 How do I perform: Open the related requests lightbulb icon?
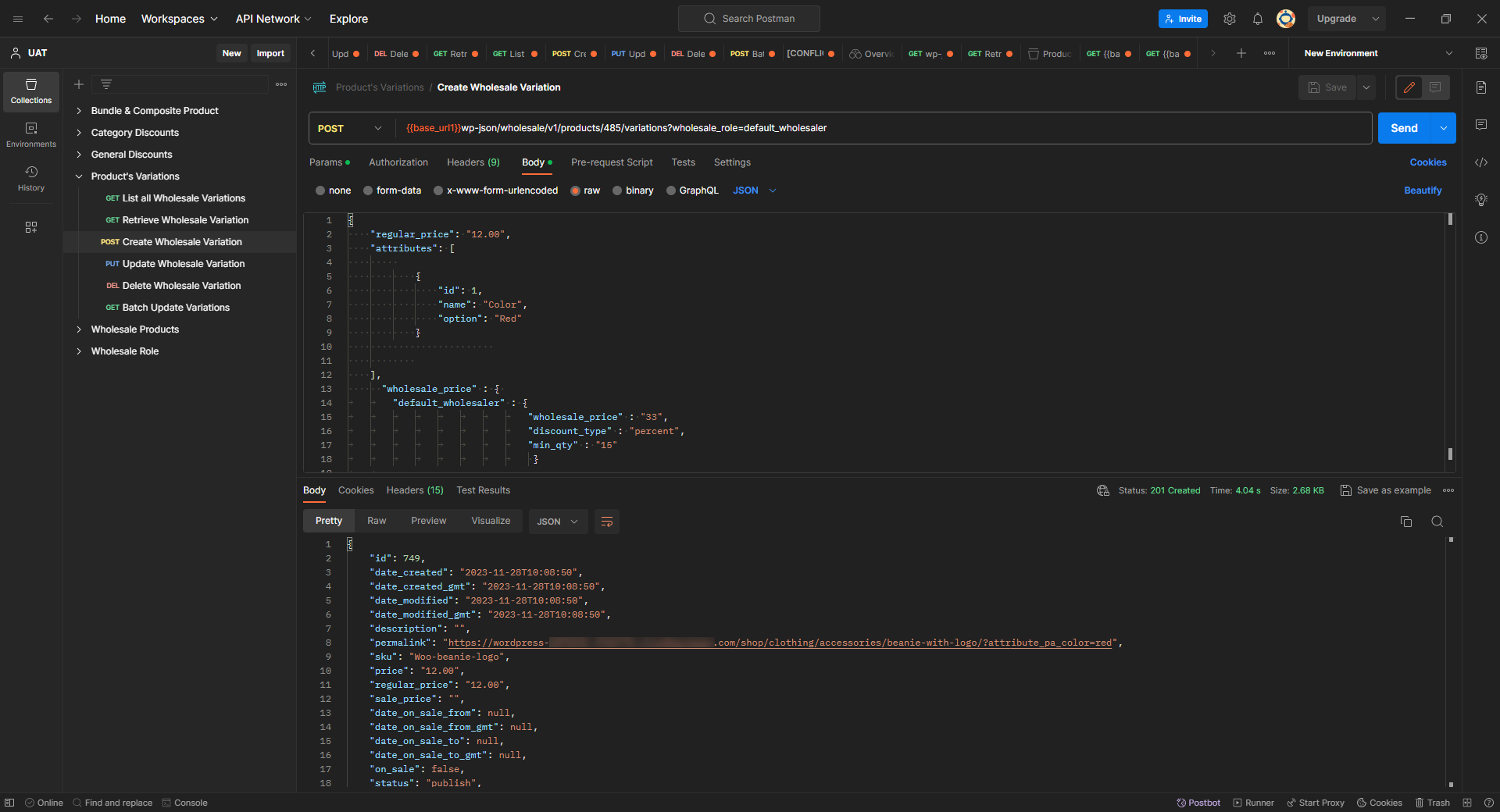(x=1481, y=200)
